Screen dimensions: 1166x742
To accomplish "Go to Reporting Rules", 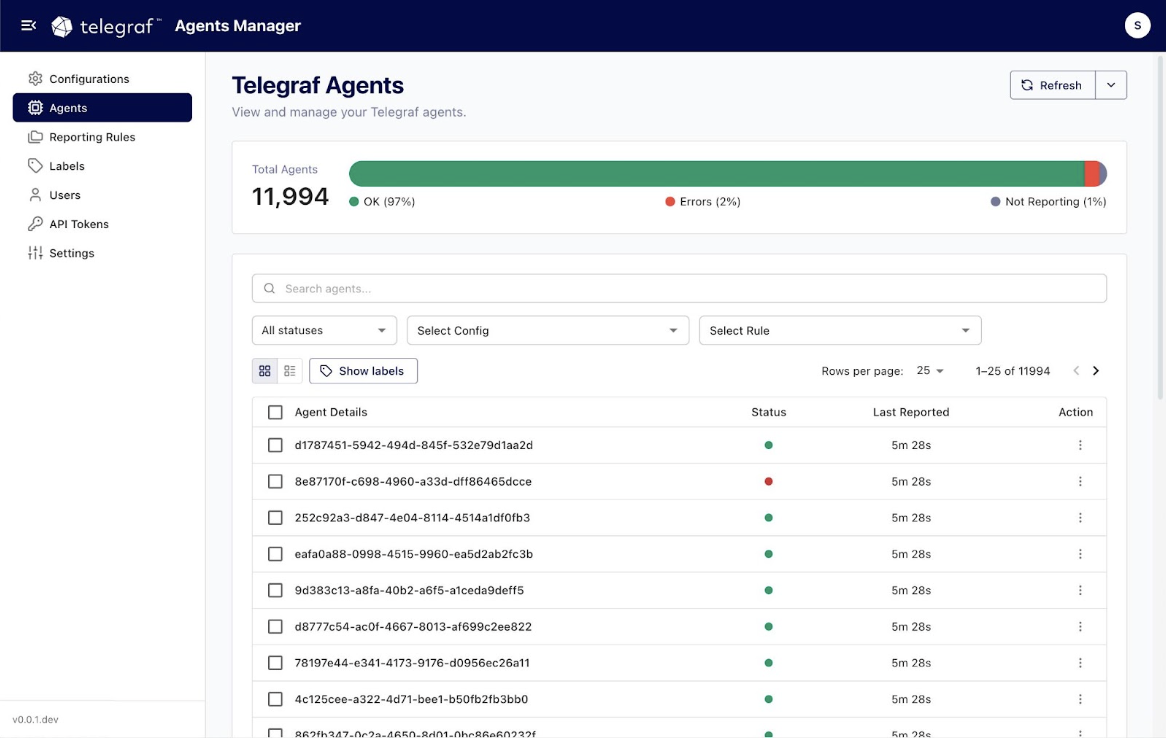I will (x=102, y=137).
